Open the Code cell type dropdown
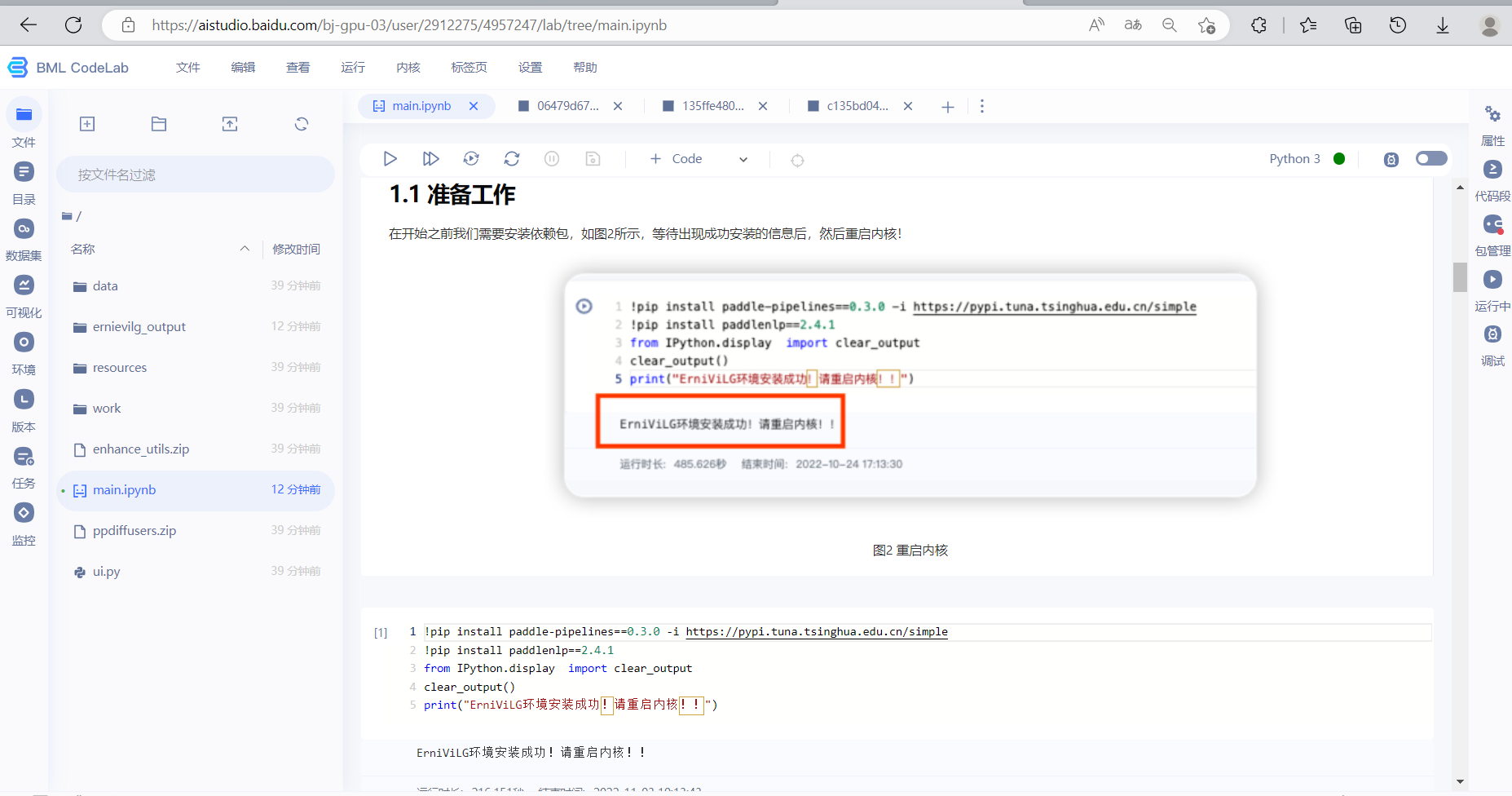The image size is (1512, 796). coord(743,160)
